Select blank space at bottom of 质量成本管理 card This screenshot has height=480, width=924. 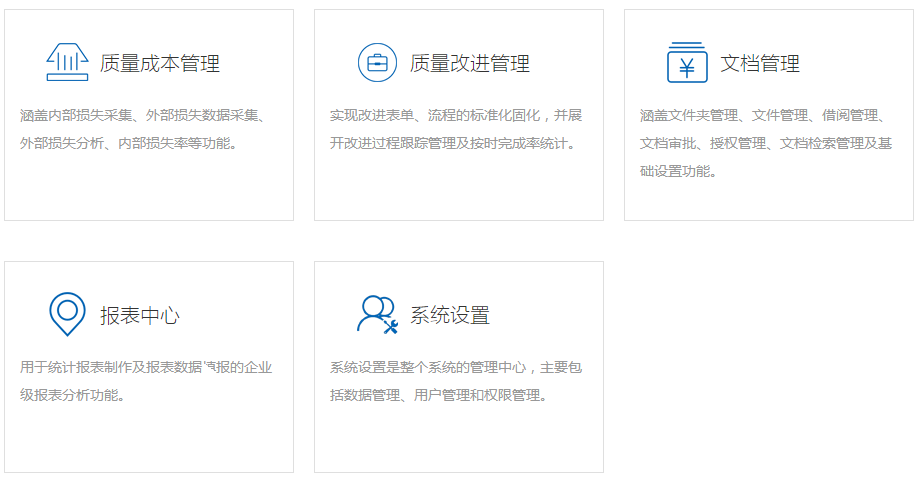tap(149, 190)
